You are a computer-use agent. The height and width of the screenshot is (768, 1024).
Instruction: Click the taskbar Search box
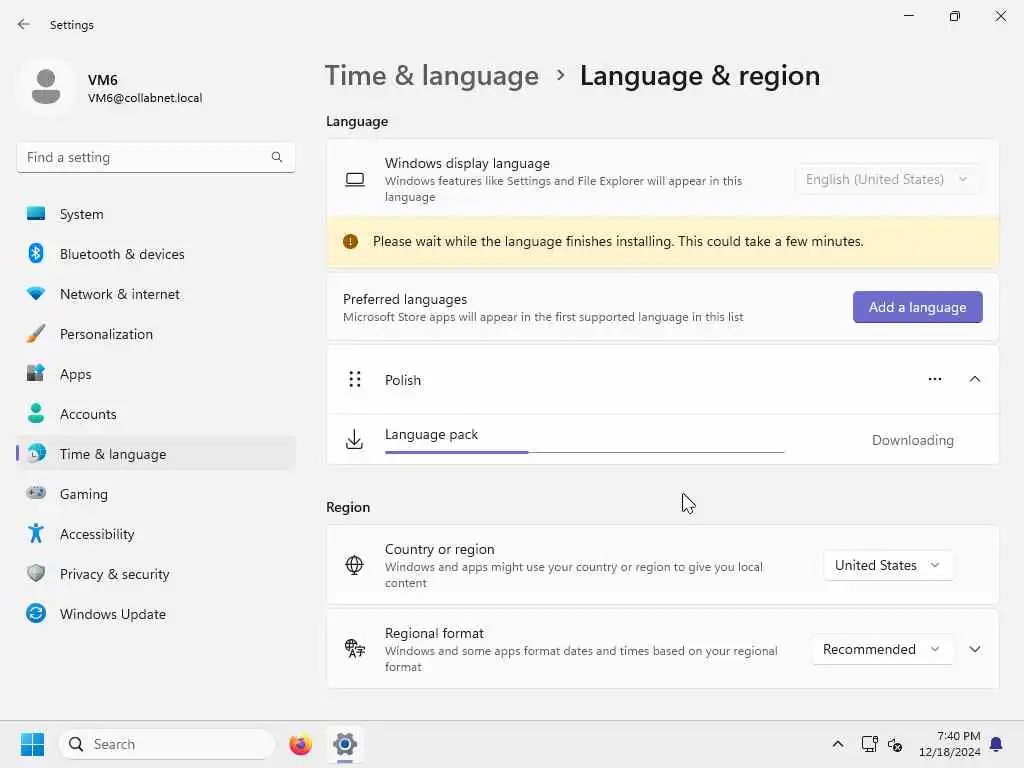coord(167,744)
